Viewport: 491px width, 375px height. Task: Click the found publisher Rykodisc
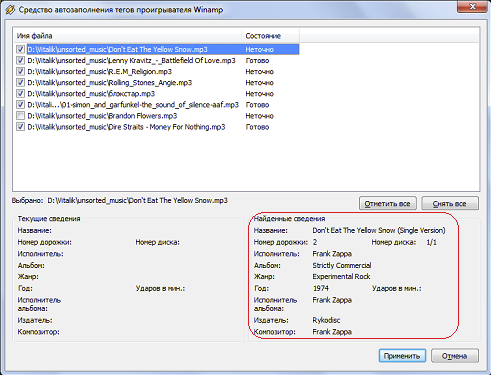coord(326,320)
